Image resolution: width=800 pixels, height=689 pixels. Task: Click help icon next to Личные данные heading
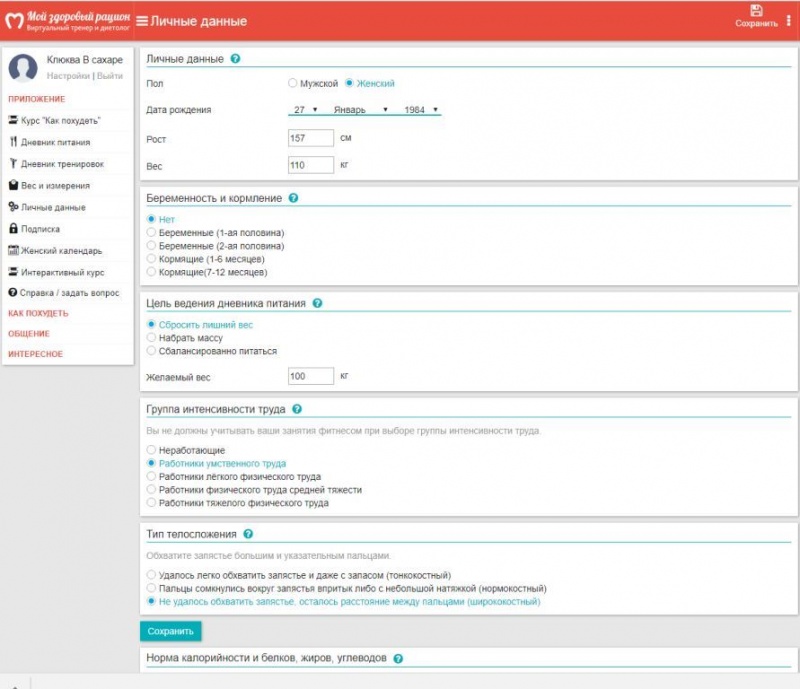click(x=235, y=59)
